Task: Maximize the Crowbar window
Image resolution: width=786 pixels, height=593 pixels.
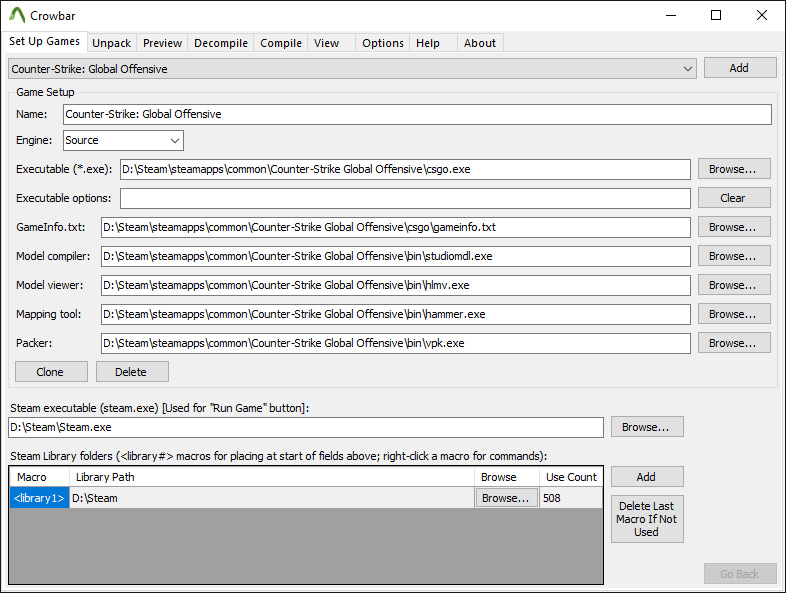Action: point(716,15)
